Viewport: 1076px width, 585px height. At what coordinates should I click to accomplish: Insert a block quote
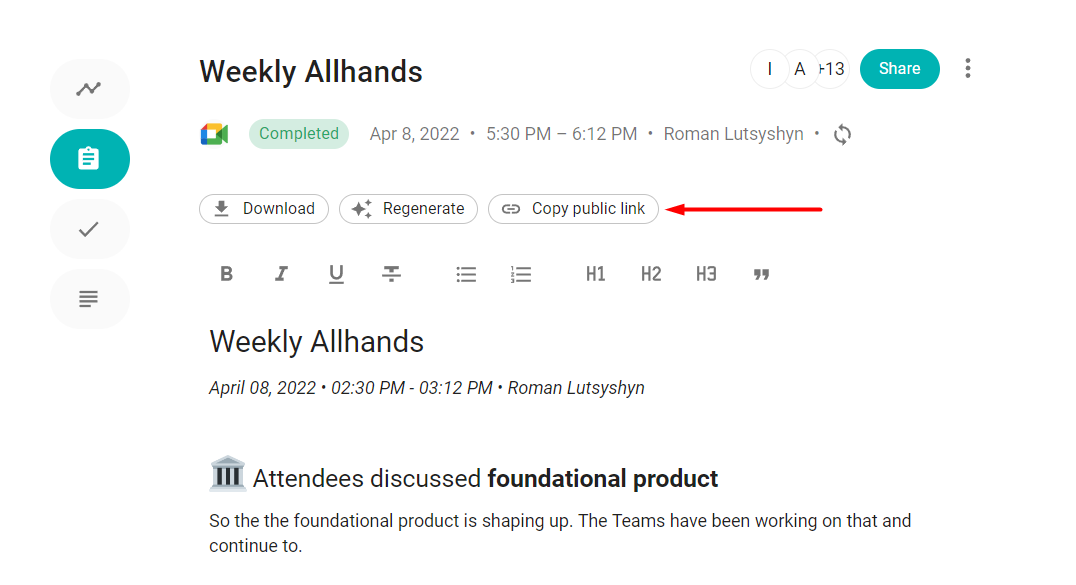[761, 274]
